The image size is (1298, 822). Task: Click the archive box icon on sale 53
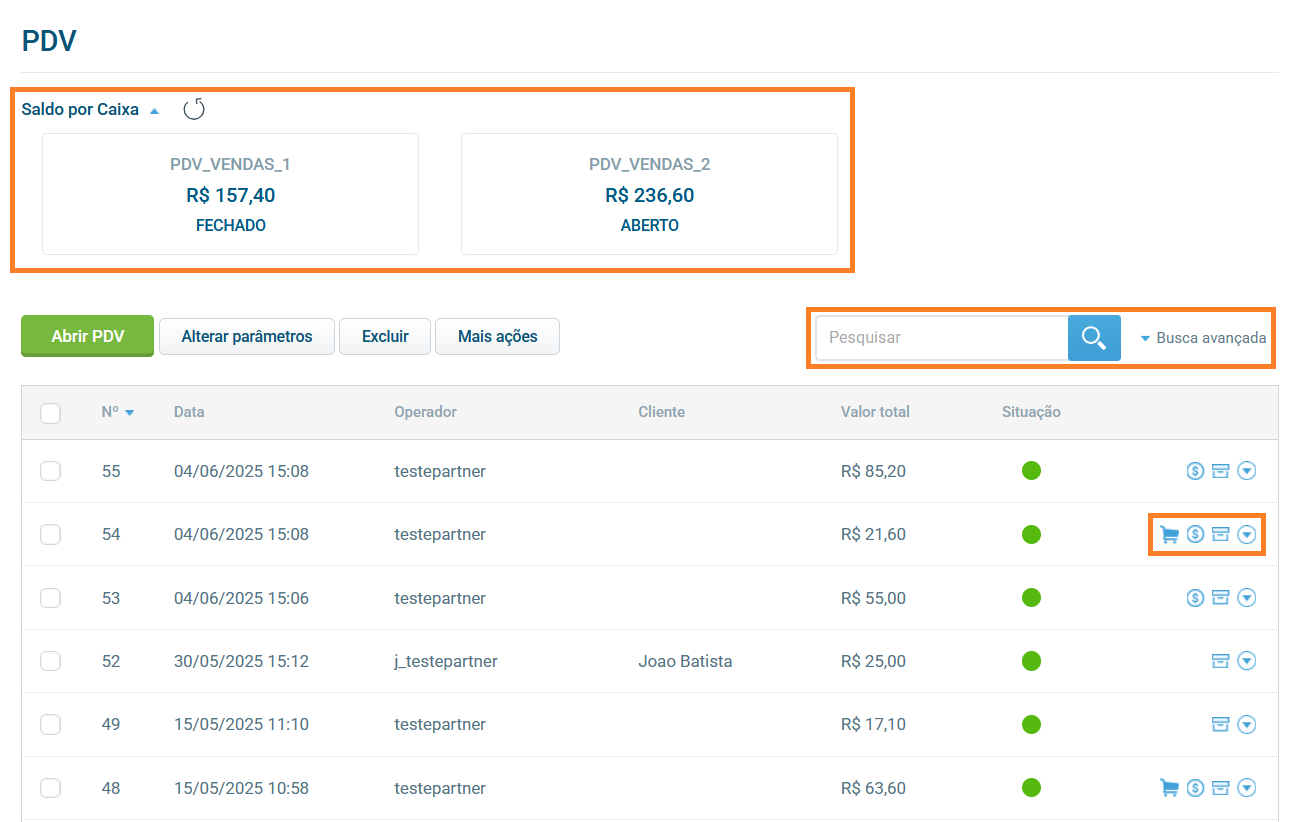coord(1220,598)
